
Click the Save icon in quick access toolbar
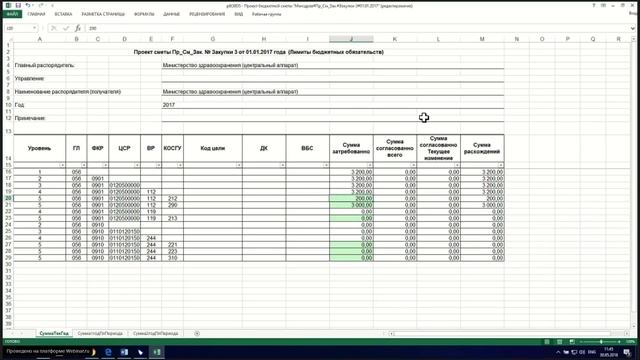[18, 5]
